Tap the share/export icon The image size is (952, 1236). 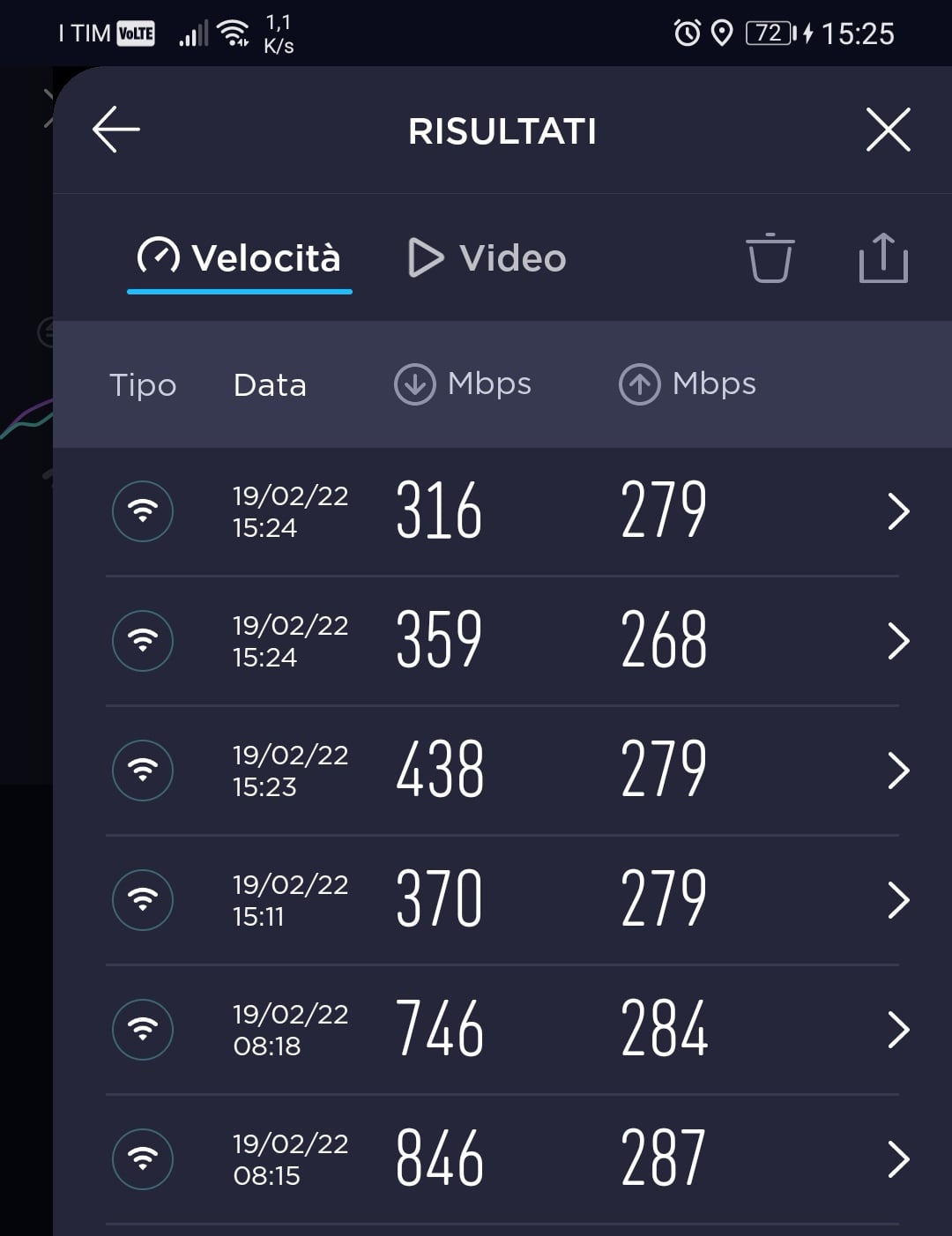pyautogui.click(x=882, y=258)
